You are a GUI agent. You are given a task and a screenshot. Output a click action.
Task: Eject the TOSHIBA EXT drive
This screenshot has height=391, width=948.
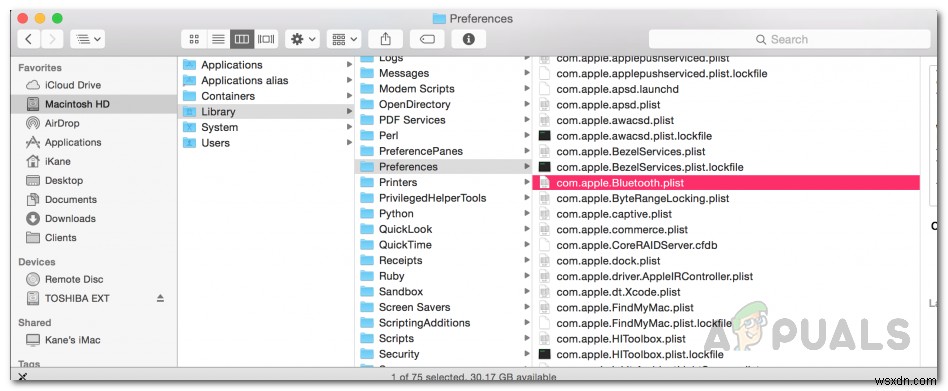(160, 298)
